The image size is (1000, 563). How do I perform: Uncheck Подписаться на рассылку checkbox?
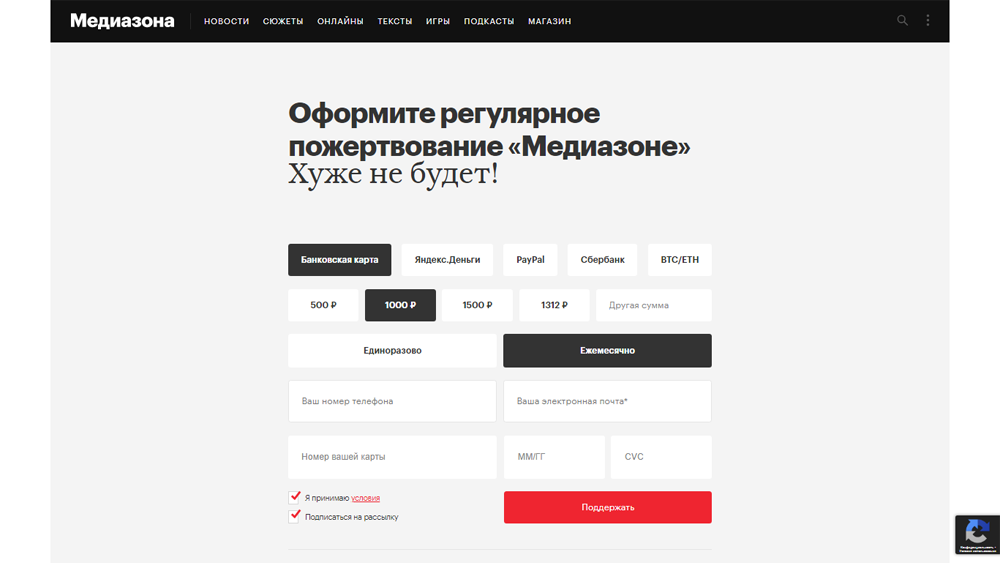pyautogui.click(x=294, y=516)
